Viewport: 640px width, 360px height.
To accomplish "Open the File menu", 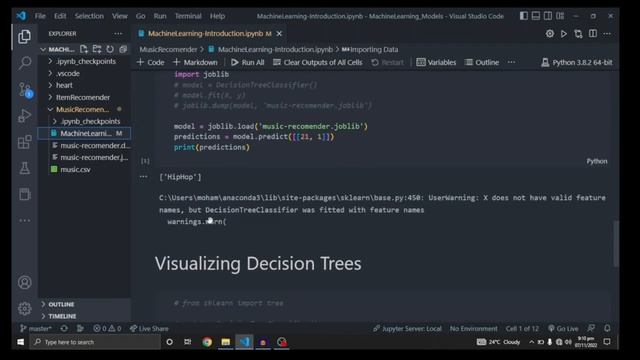I will coord(40,16).
